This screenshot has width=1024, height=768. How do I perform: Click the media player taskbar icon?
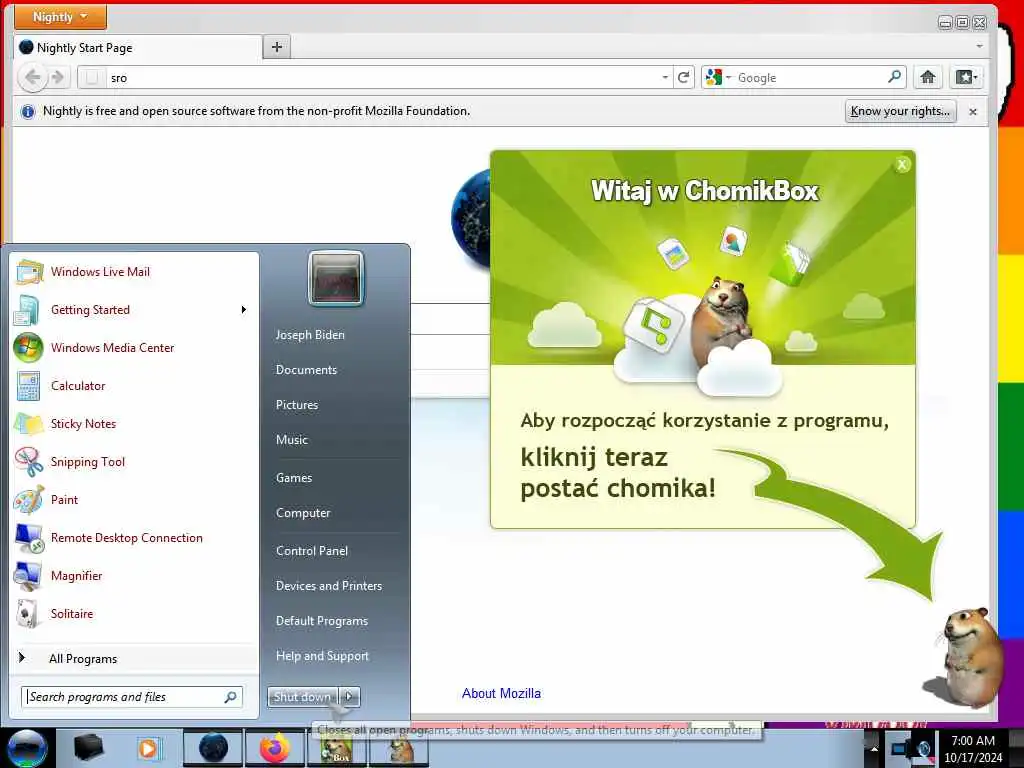[x=149, y=748]
